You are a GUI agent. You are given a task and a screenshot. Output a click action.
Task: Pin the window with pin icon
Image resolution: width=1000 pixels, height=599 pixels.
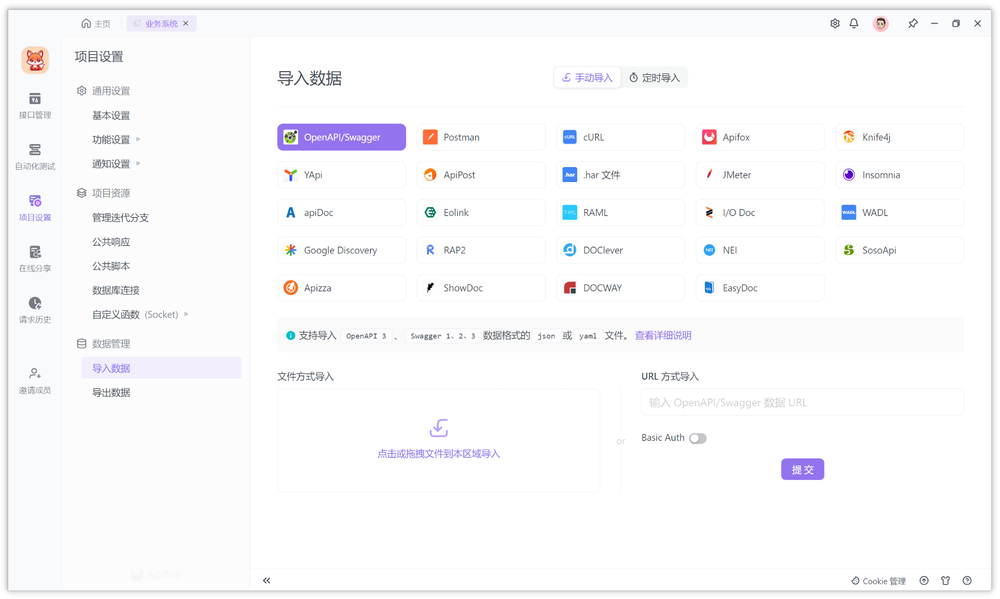(913, 24)
